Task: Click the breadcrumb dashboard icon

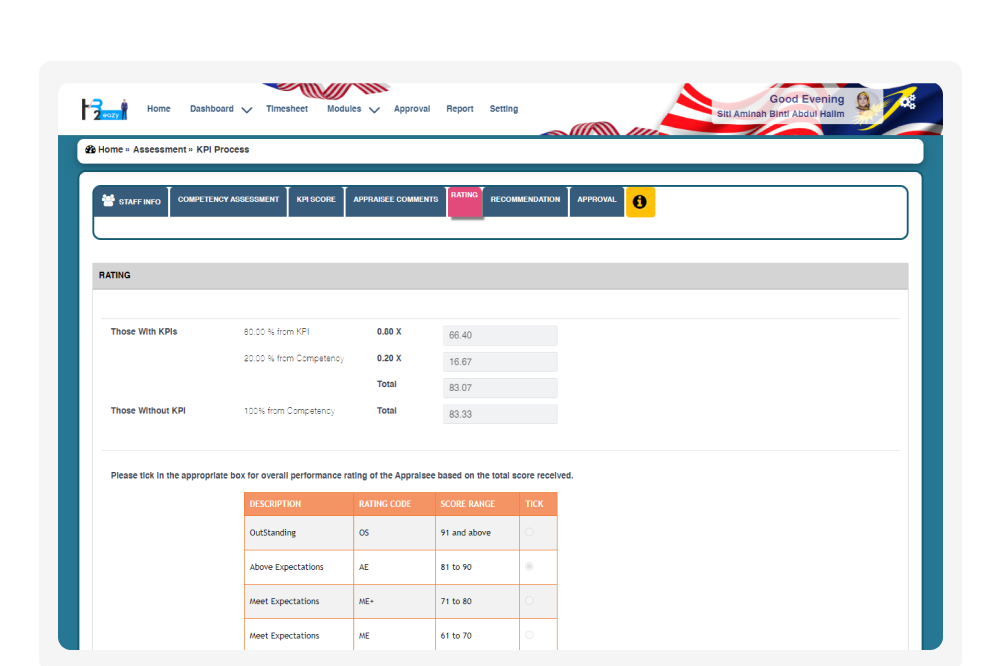Action: click(x=90, y=150)
